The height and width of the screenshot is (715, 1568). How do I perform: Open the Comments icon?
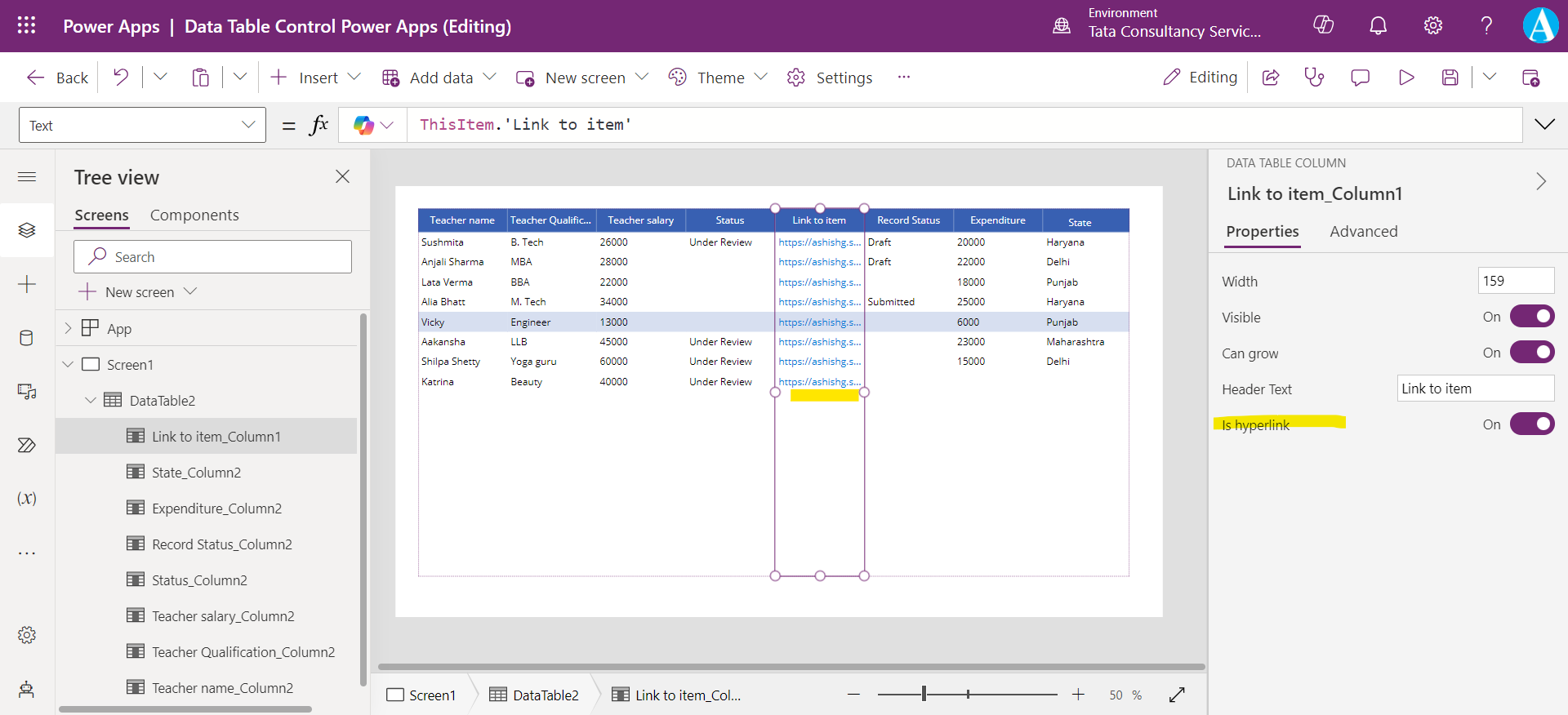click(x=1360, y=78)
